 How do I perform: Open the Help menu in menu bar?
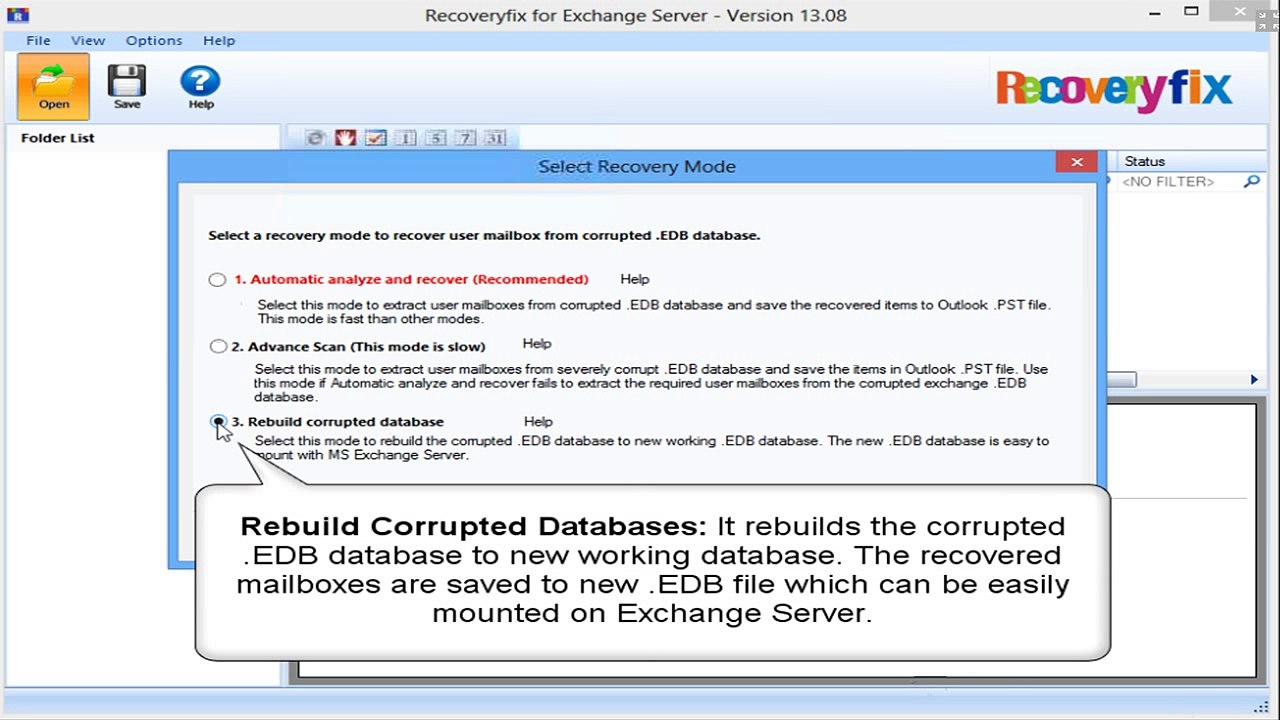[219, 41]
